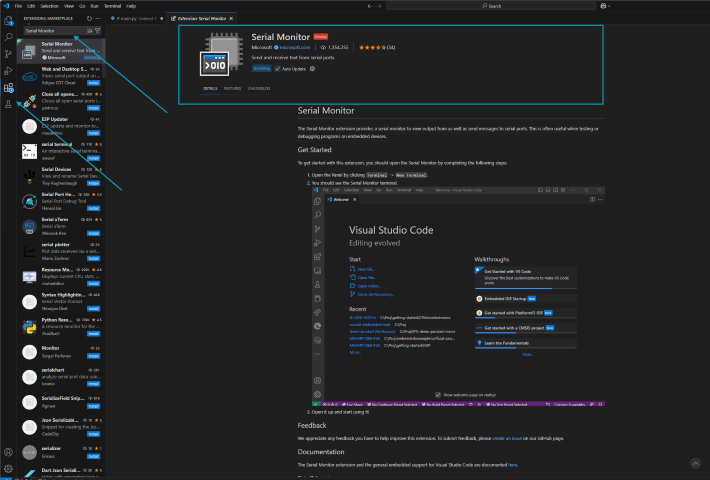Select the Syntax Highlighting extension entry
Image resolution: width=710 pixels, height=480 pixels.
[x=61, y=302]
